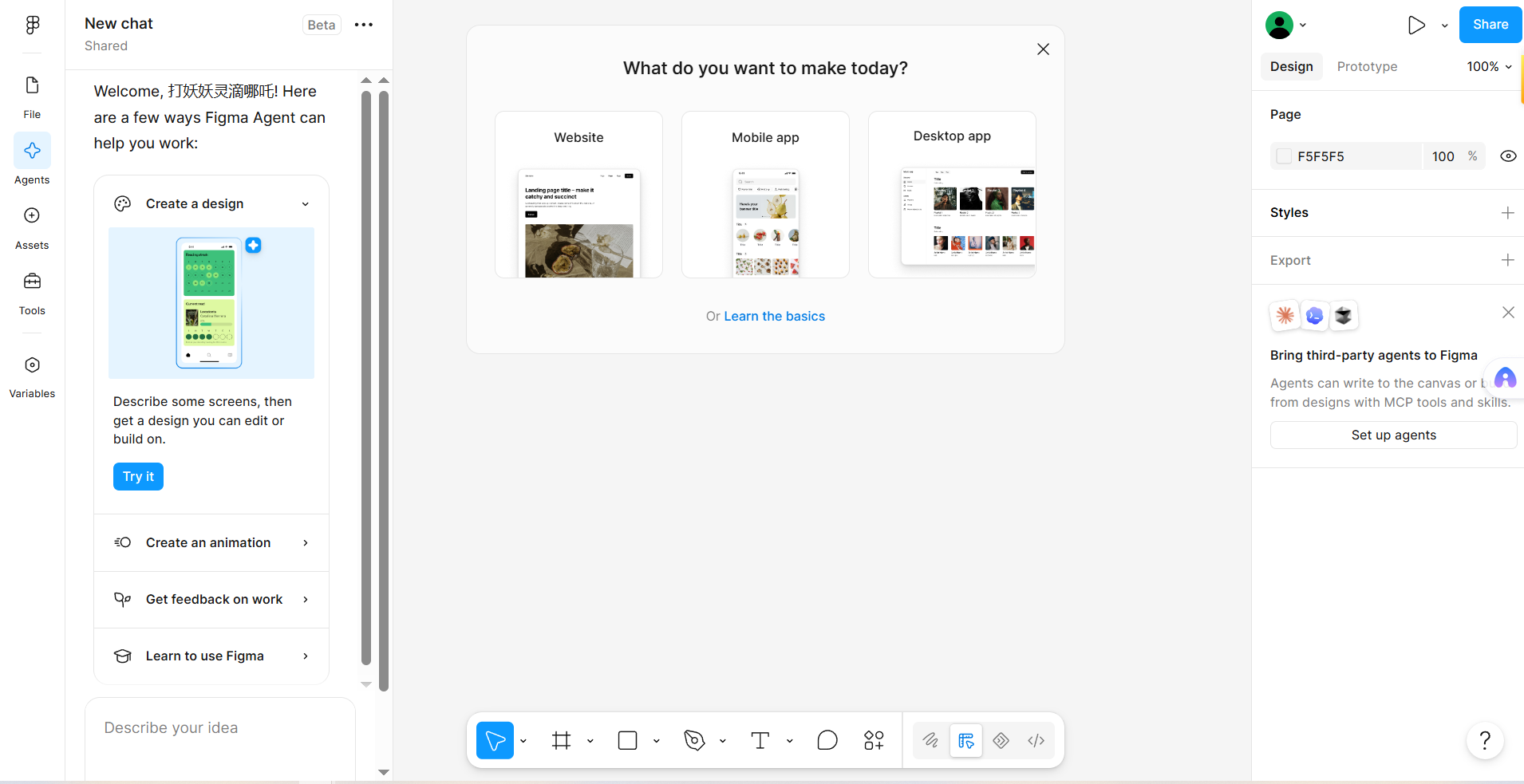Choose the Website template card
The image size is (1524, 784).
578,195
